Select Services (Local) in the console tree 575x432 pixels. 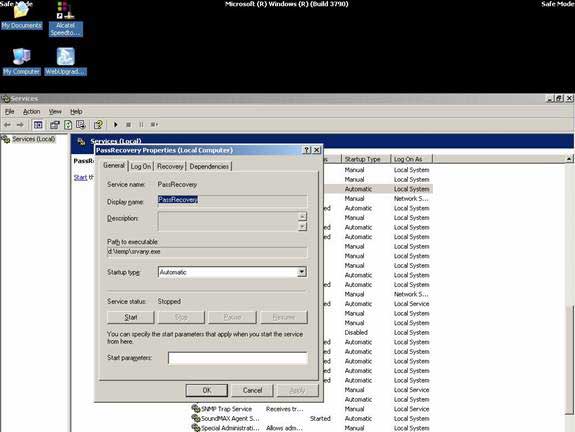tap(33, 139)
